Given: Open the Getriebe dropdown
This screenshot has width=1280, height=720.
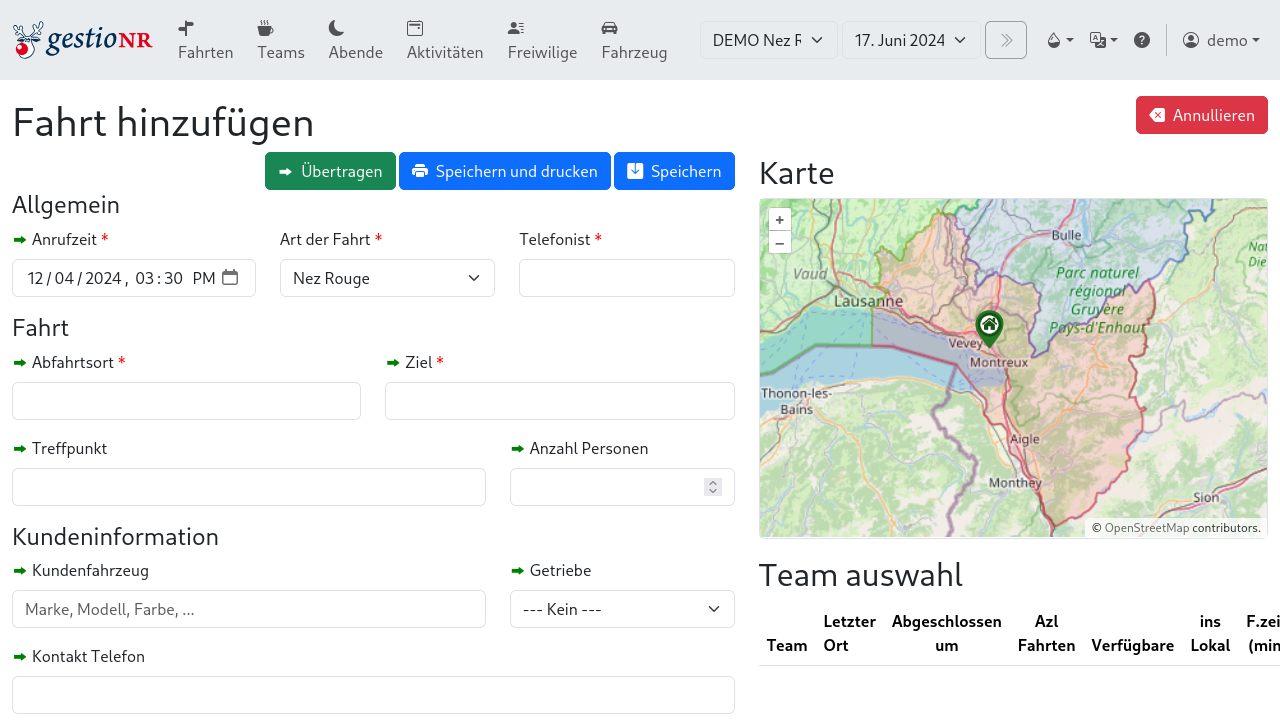Looking at the screenshot, I should coord(622,609).
